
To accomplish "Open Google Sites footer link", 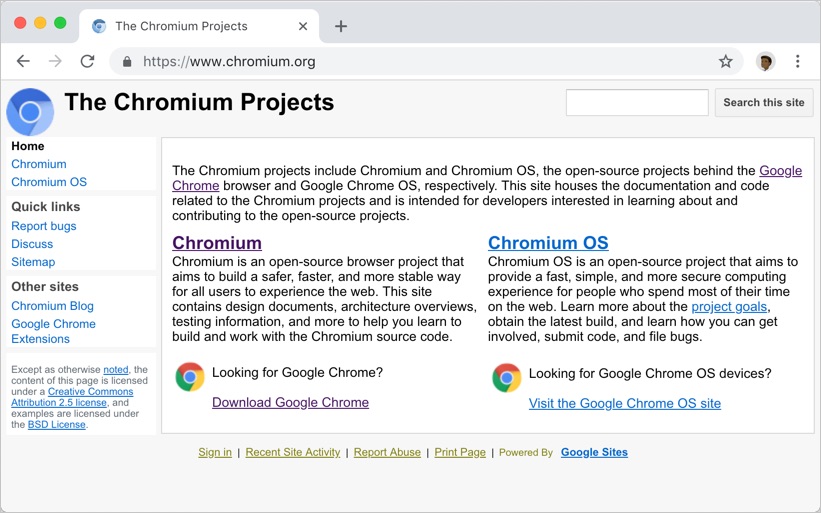I will pos(594,452).
